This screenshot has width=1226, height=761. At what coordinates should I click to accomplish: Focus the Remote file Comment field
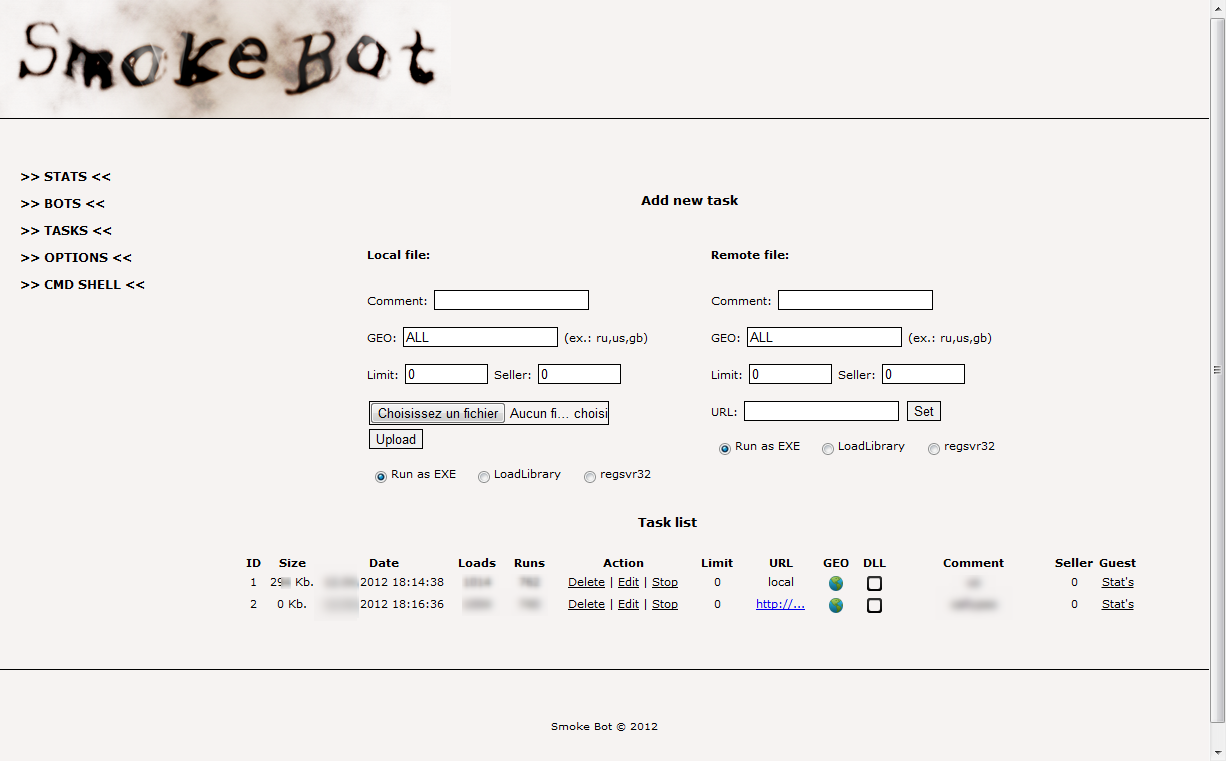coord(855,300)
